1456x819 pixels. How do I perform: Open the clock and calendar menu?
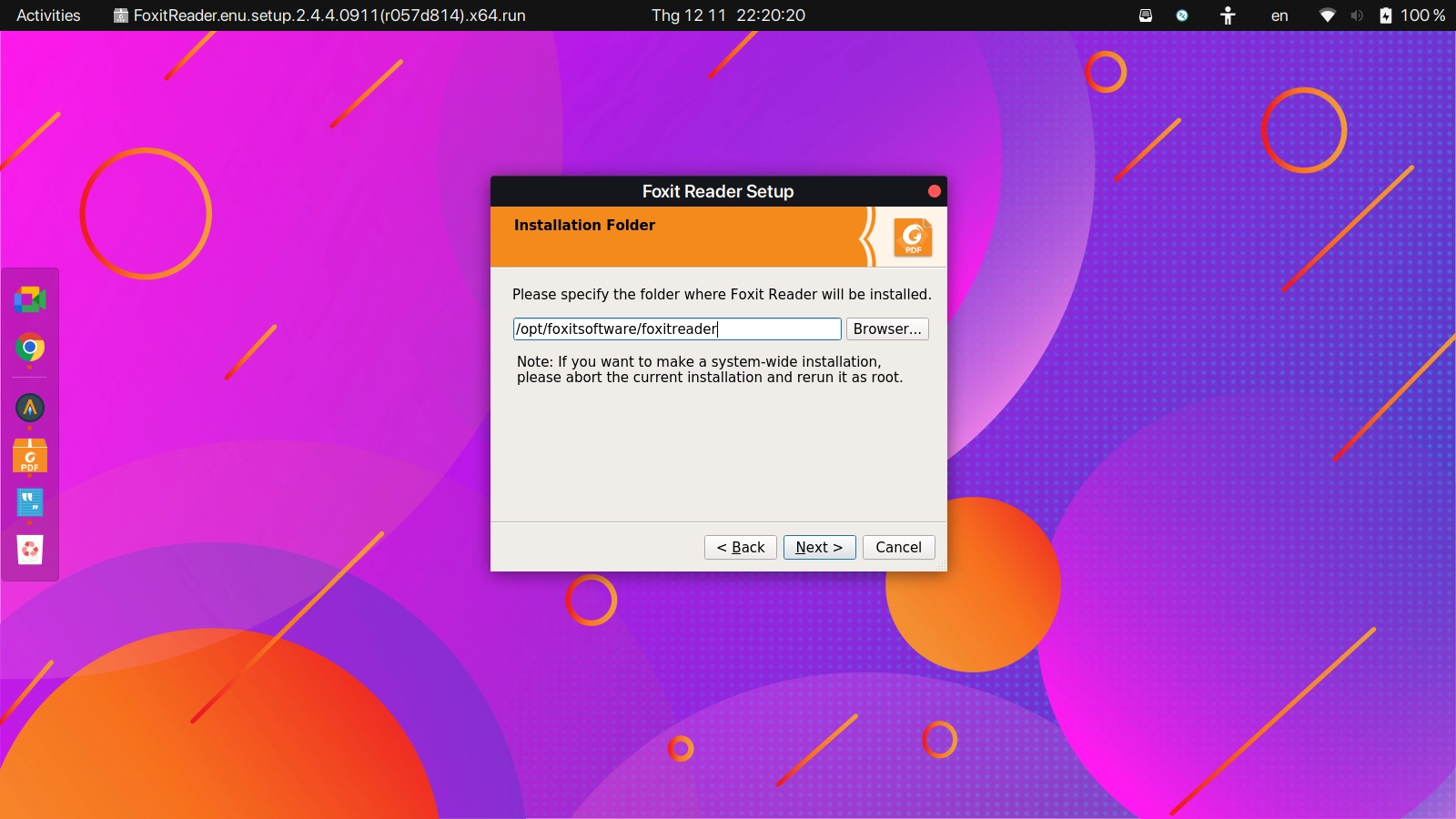728,15
